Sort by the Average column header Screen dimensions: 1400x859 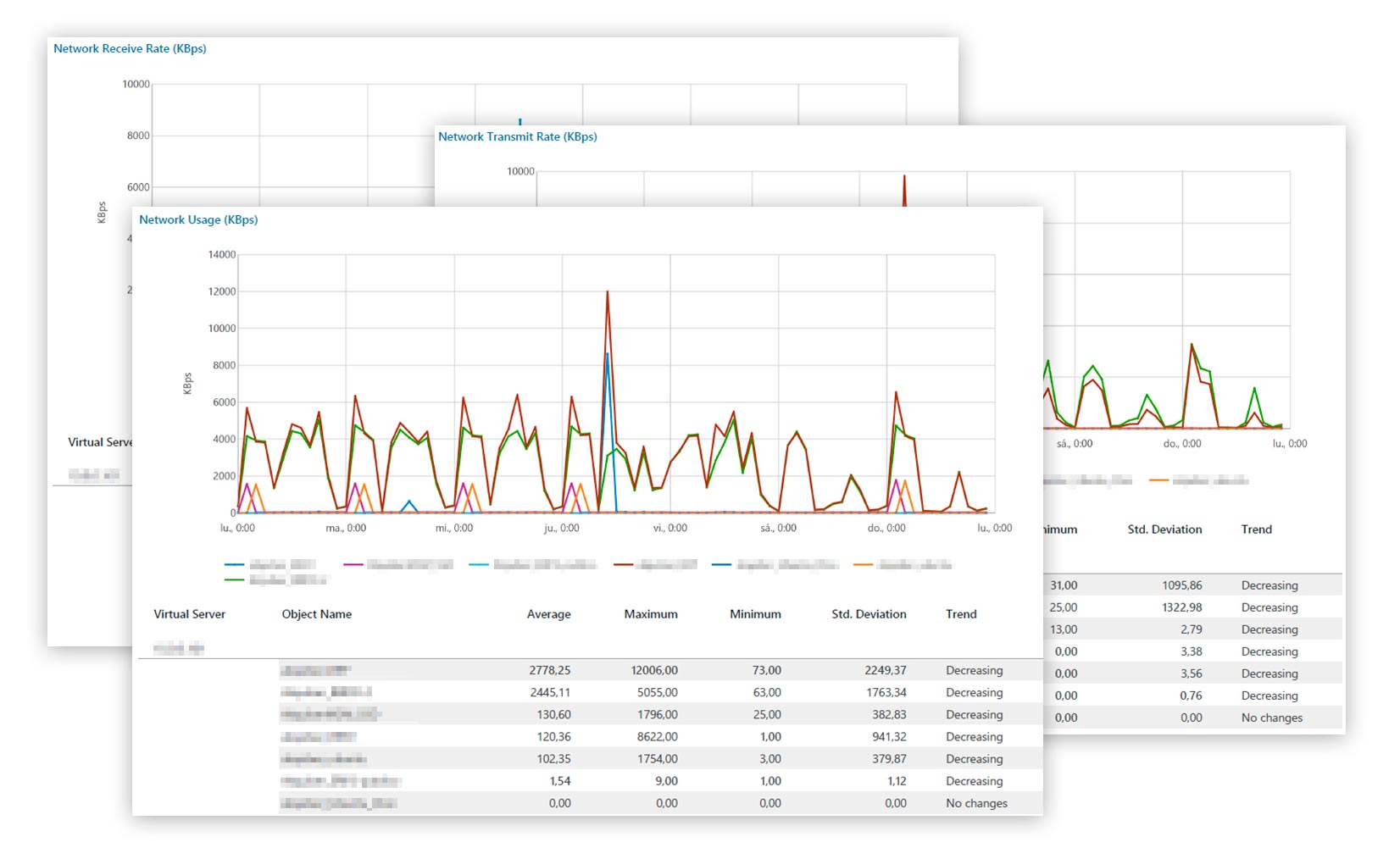coord(548,614)
